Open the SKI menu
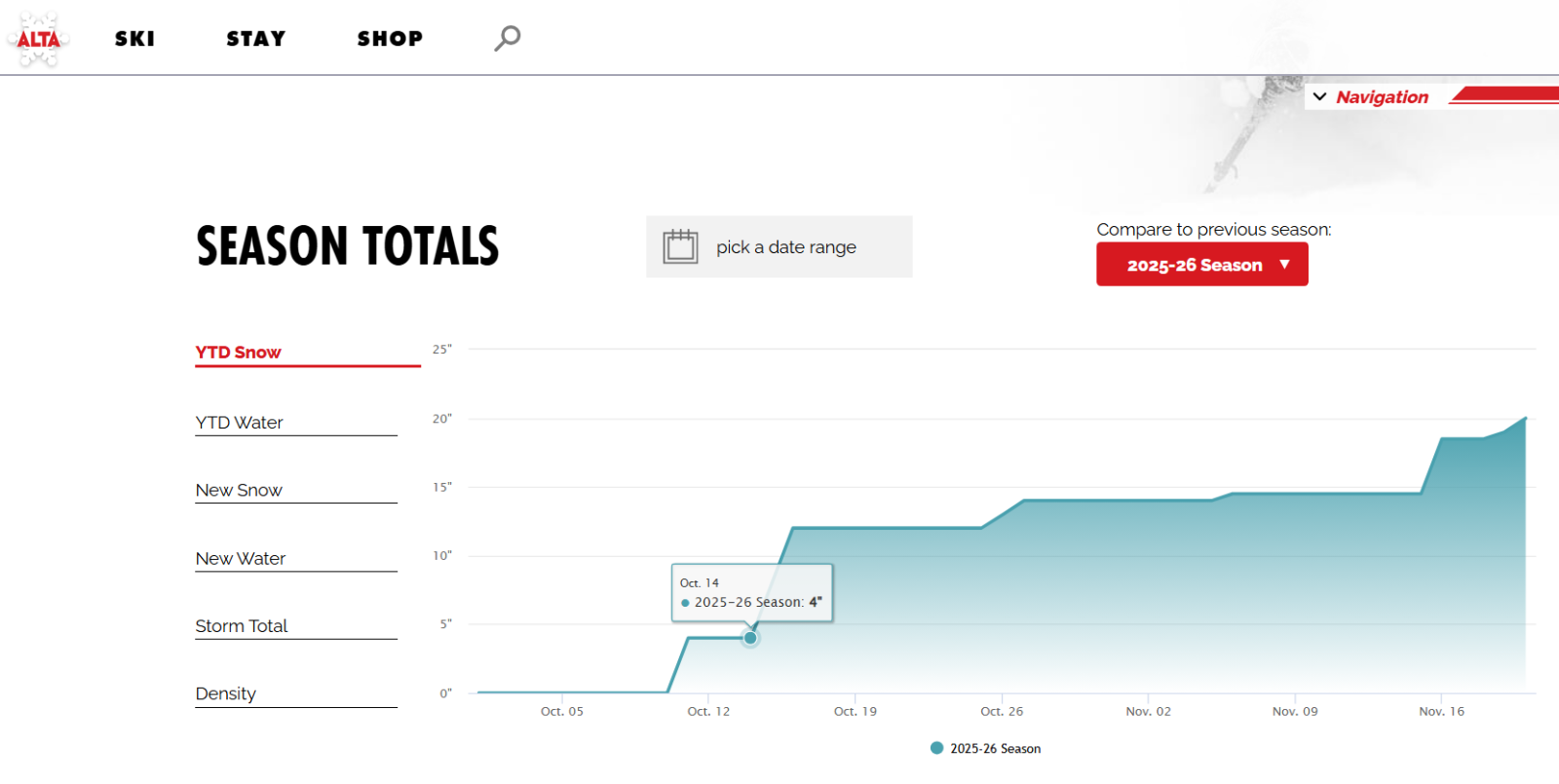Screen dimensions: 1559x784 [x=134, y=39]
